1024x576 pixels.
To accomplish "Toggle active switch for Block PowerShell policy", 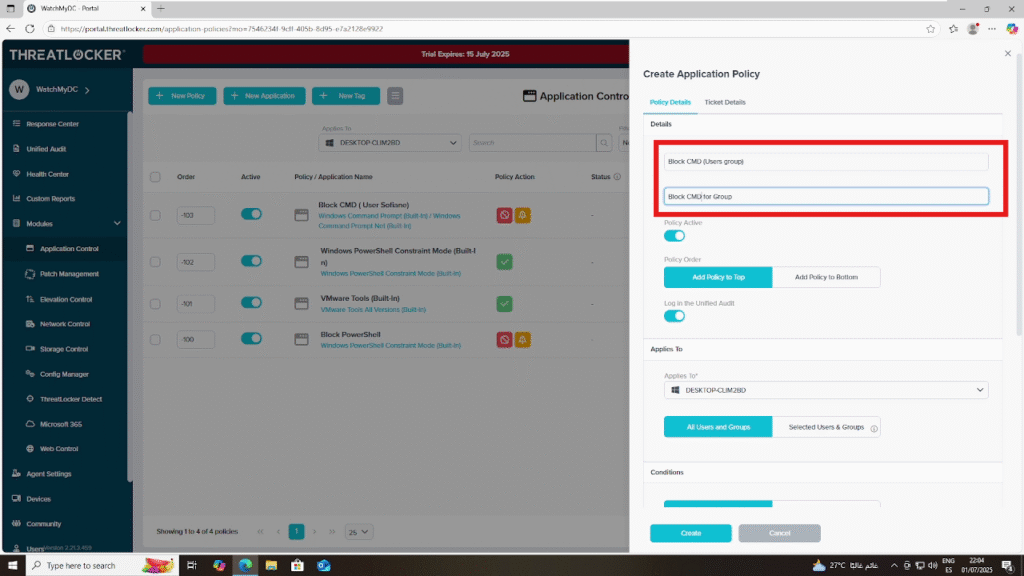I will tap(251, 338).
